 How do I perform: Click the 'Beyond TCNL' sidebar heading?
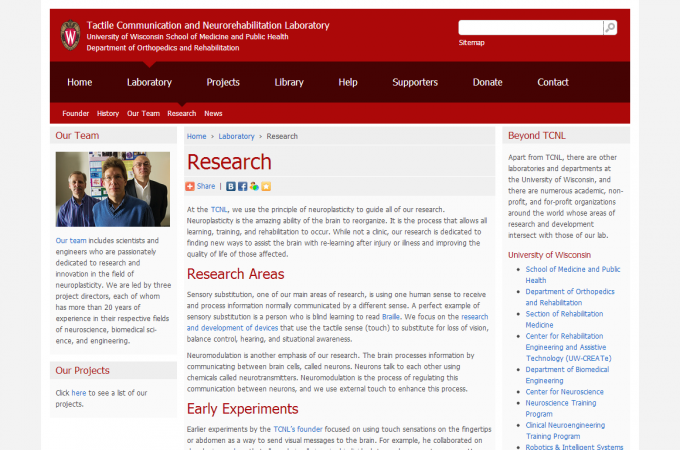[x=536, y=136]
